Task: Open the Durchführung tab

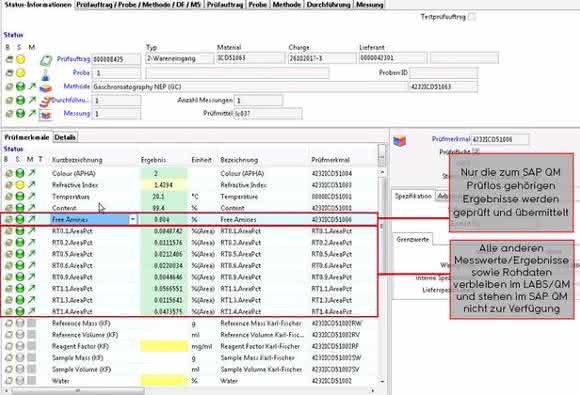Action: 328,5
